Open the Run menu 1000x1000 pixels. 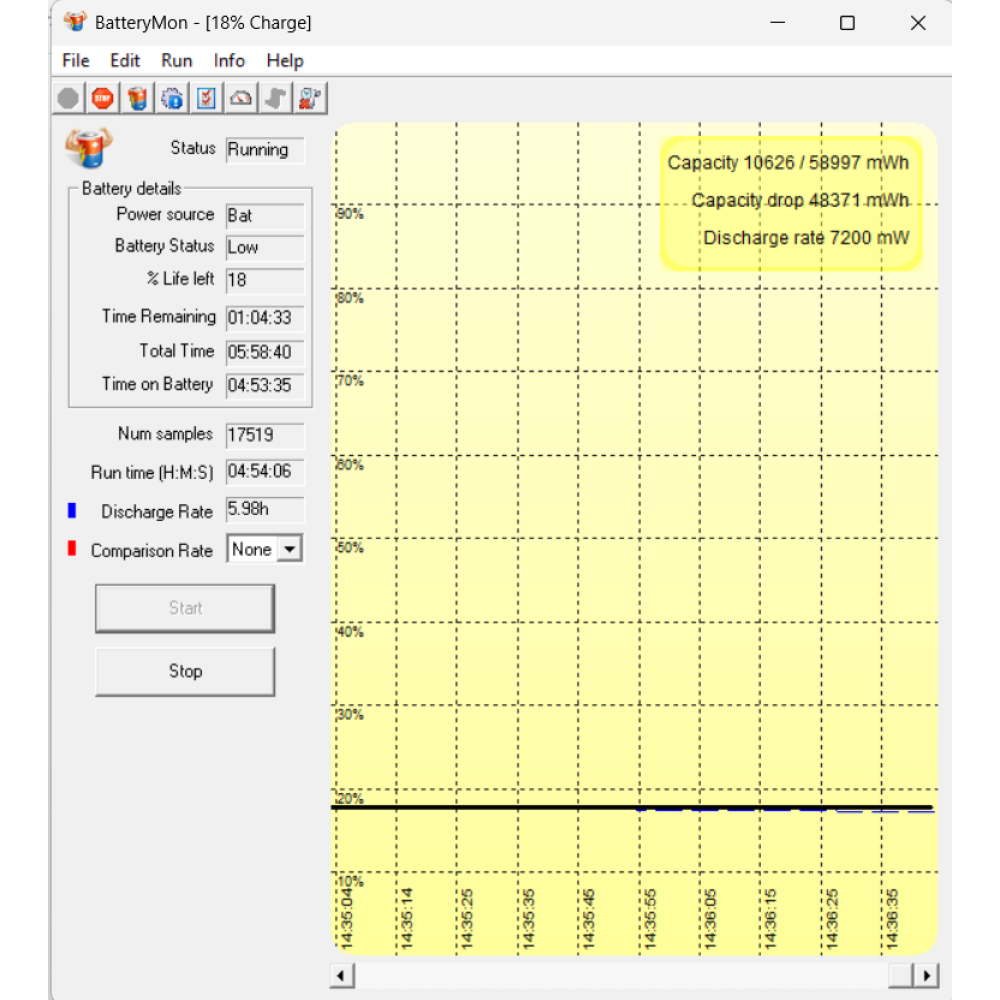177,61
